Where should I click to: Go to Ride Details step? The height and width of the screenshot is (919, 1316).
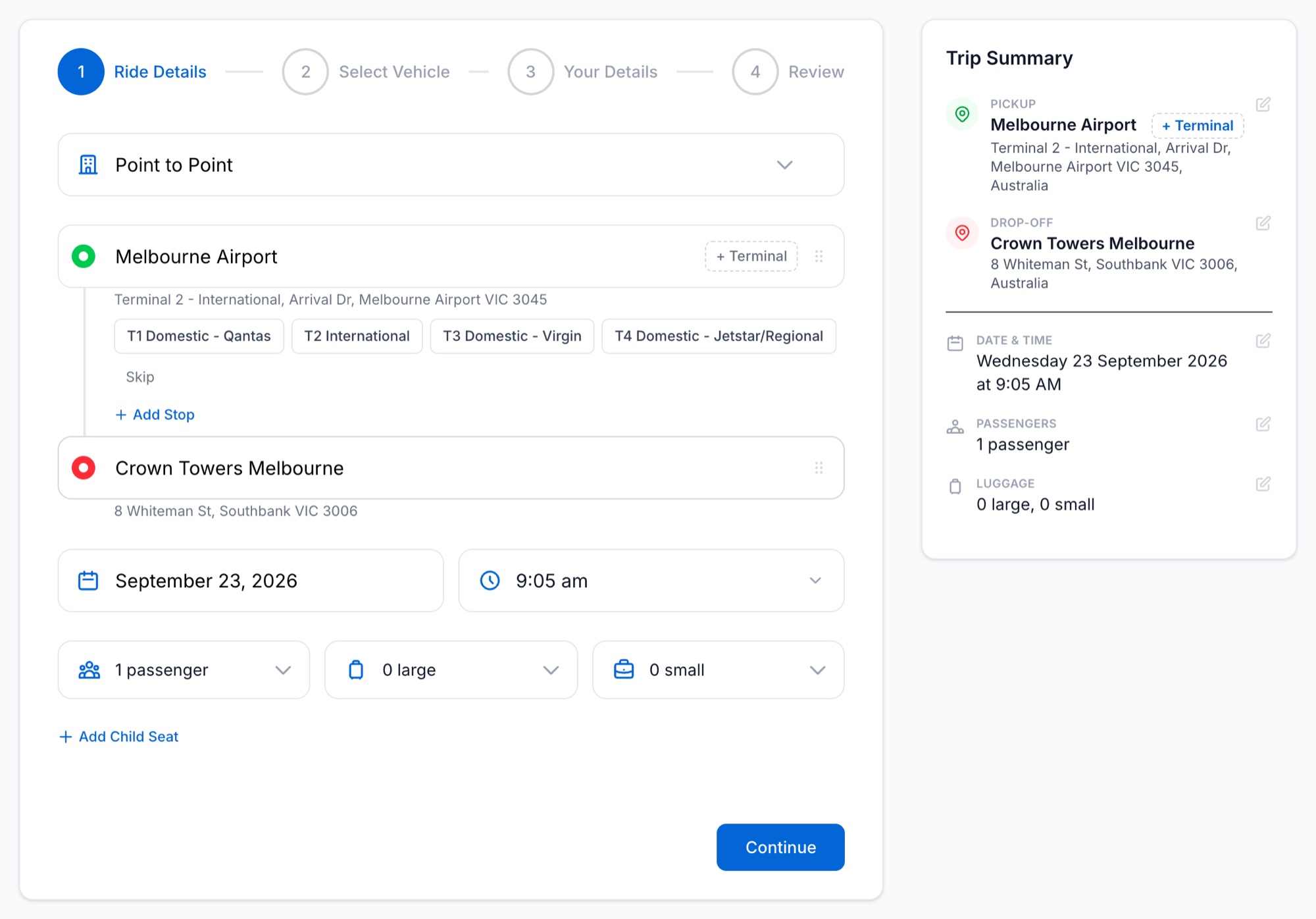[132, 72]
